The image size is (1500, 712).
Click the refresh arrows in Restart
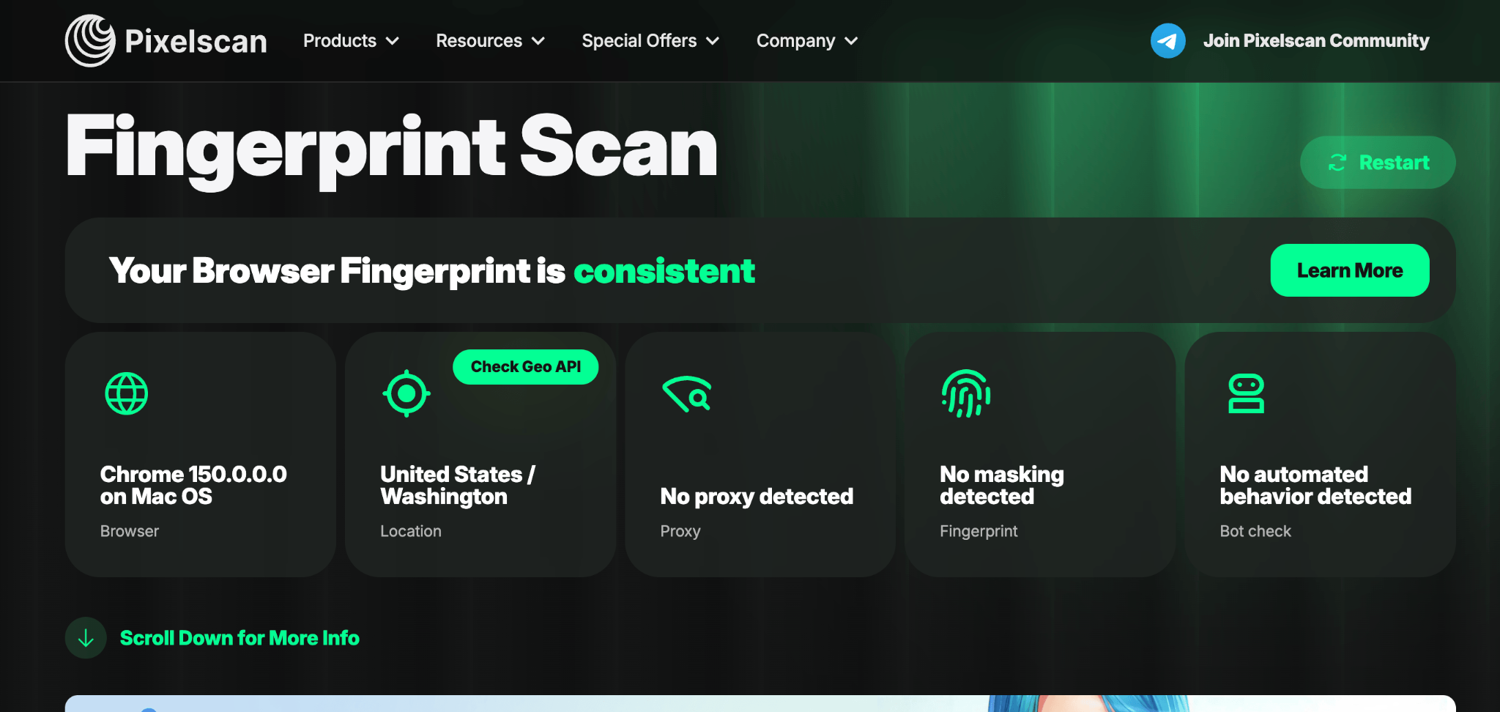pos(1337,162)
